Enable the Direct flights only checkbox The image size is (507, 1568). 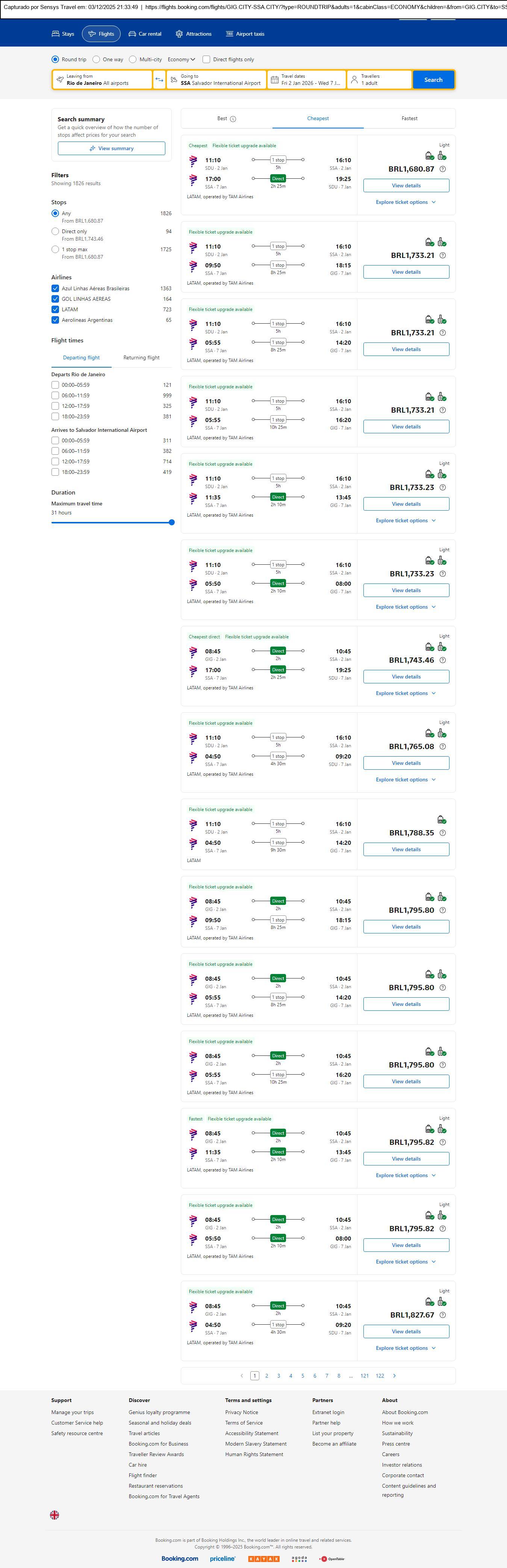tap(206, 60)
